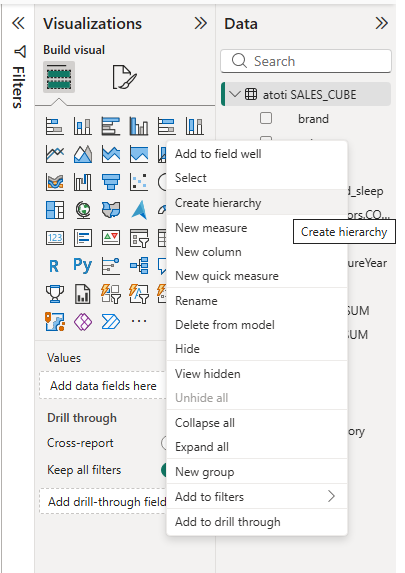Select the R script visual
Viewport: 405px width, 573px height.
54,266
